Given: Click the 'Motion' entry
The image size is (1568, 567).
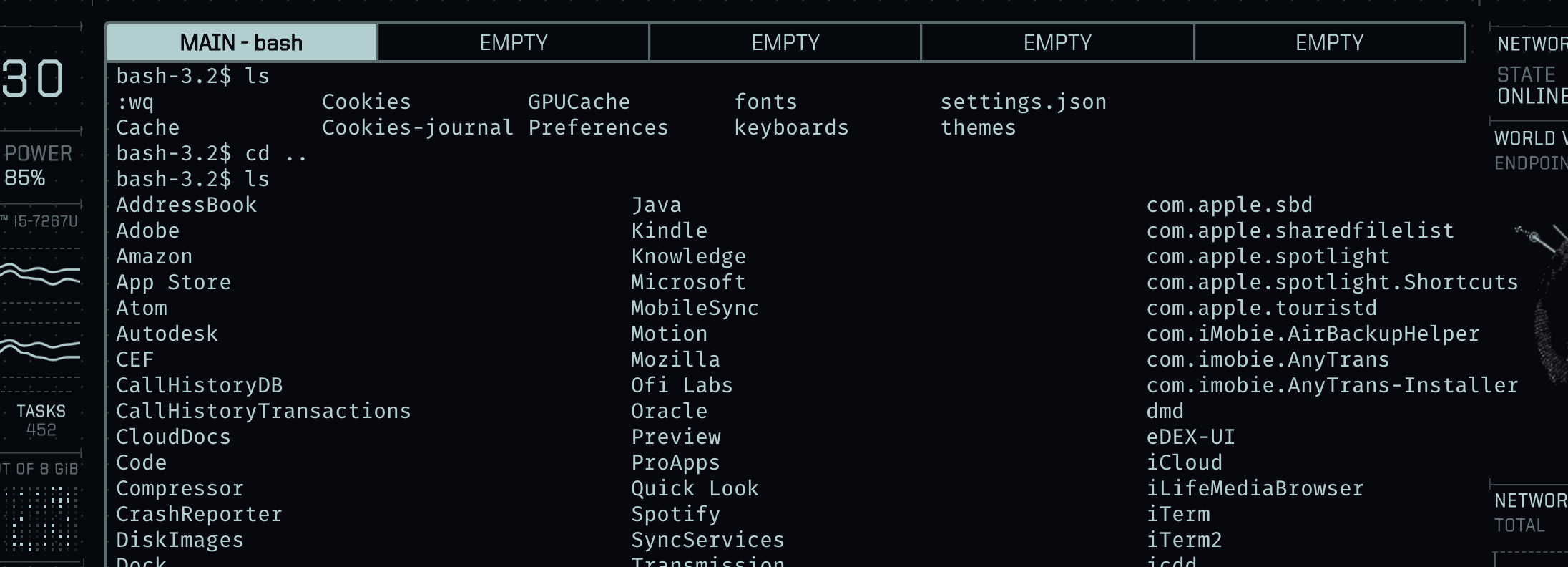Looking at the screenshot, I should [x=670, y=334].
